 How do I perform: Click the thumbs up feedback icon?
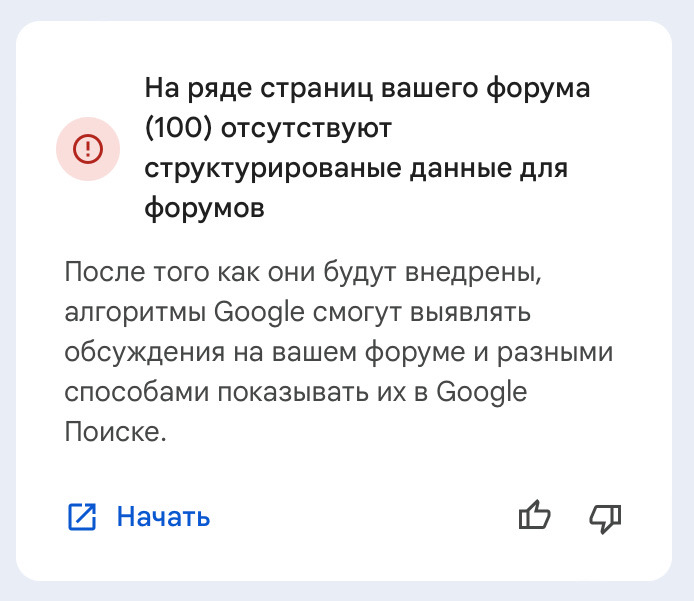point(535,515)
